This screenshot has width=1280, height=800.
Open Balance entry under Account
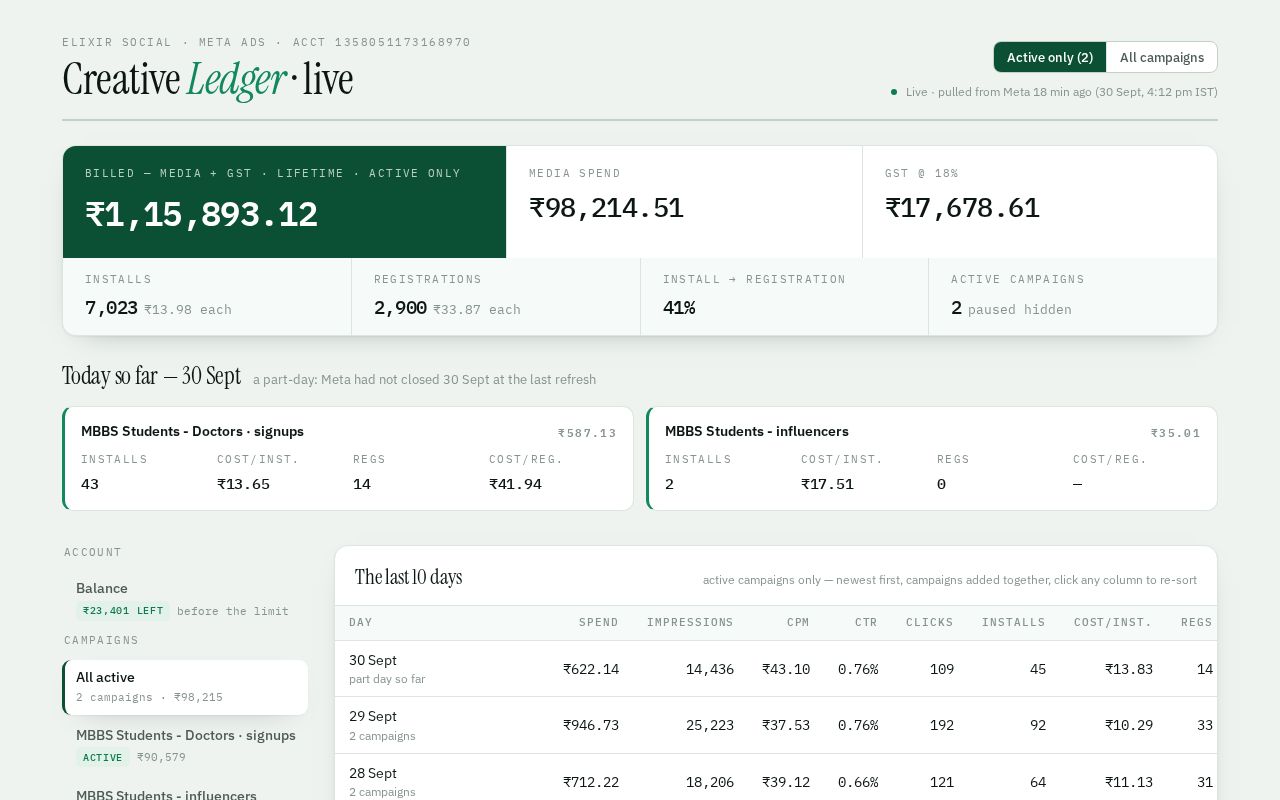pos(186,598)
